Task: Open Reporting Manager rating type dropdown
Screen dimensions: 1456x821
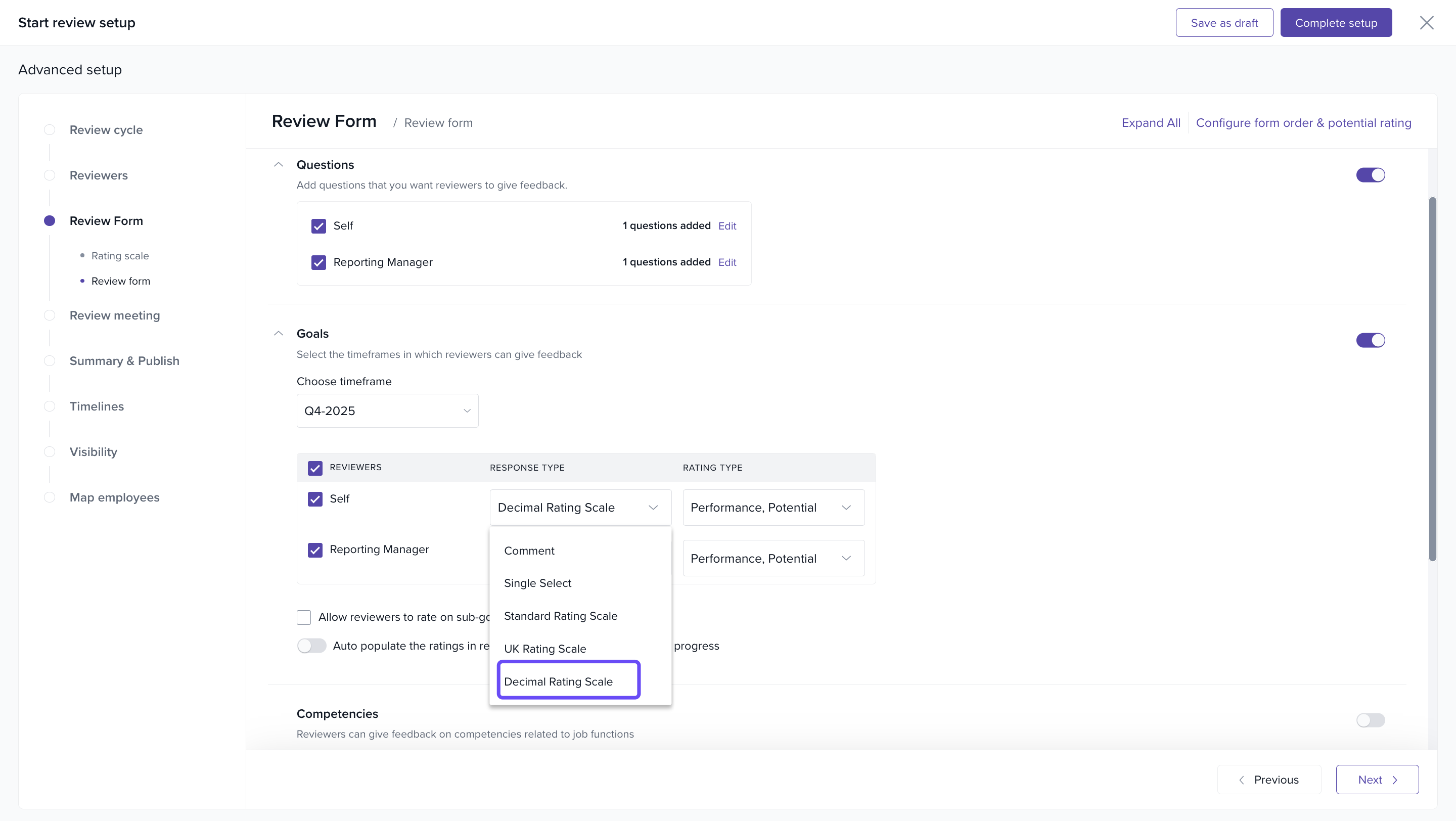Action: [773, 558]
